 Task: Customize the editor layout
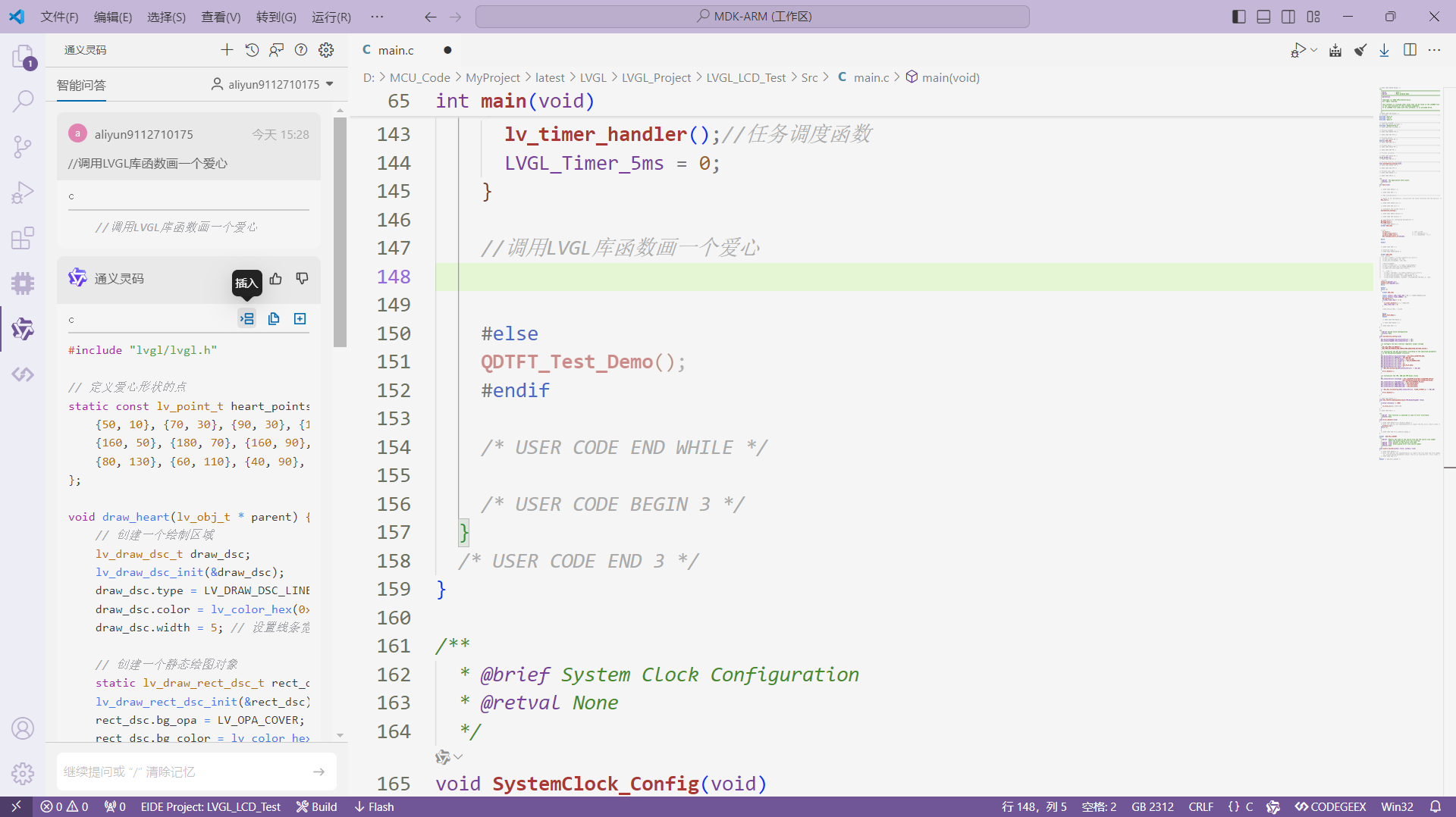(1313, 17)
